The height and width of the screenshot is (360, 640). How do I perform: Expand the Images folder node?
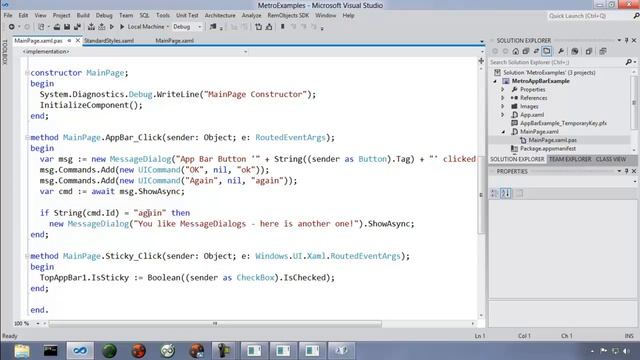click(503, 106)
